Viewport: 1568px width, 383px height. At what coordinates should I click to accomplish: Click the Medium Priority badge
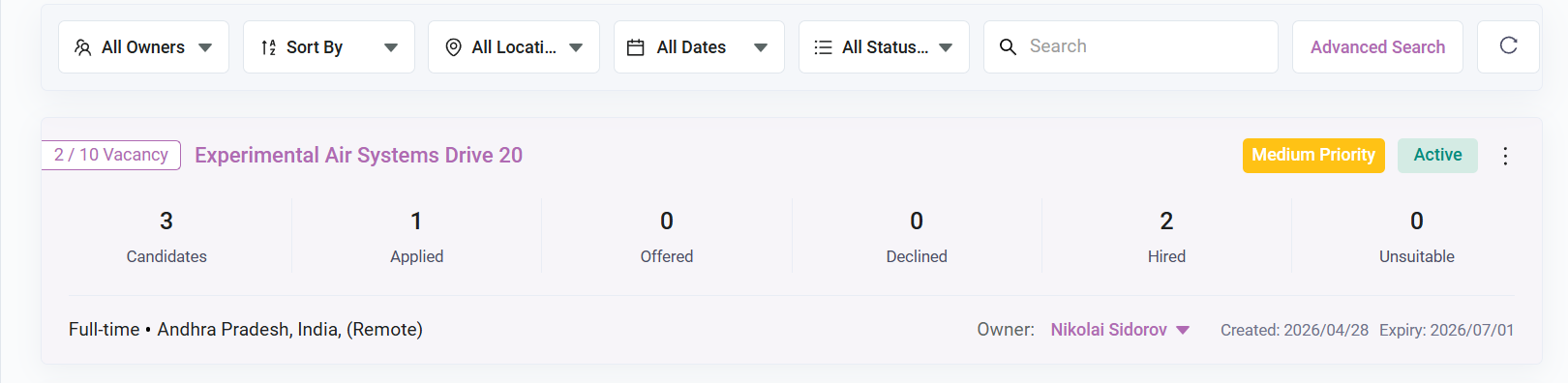click(x=1313, y=155)
